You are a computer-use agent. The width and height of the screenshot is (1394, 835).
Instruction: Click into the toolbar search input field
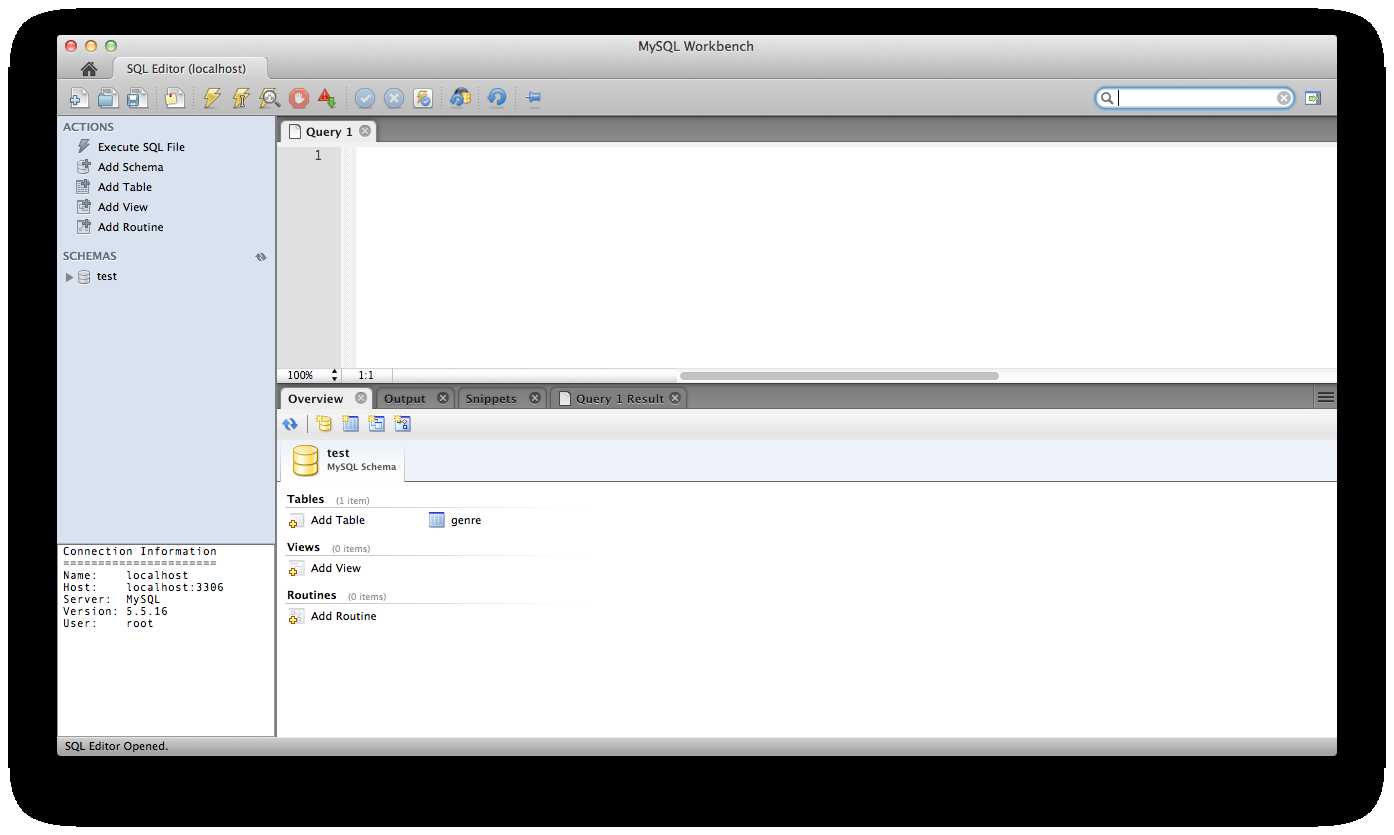coord(1196,98)
